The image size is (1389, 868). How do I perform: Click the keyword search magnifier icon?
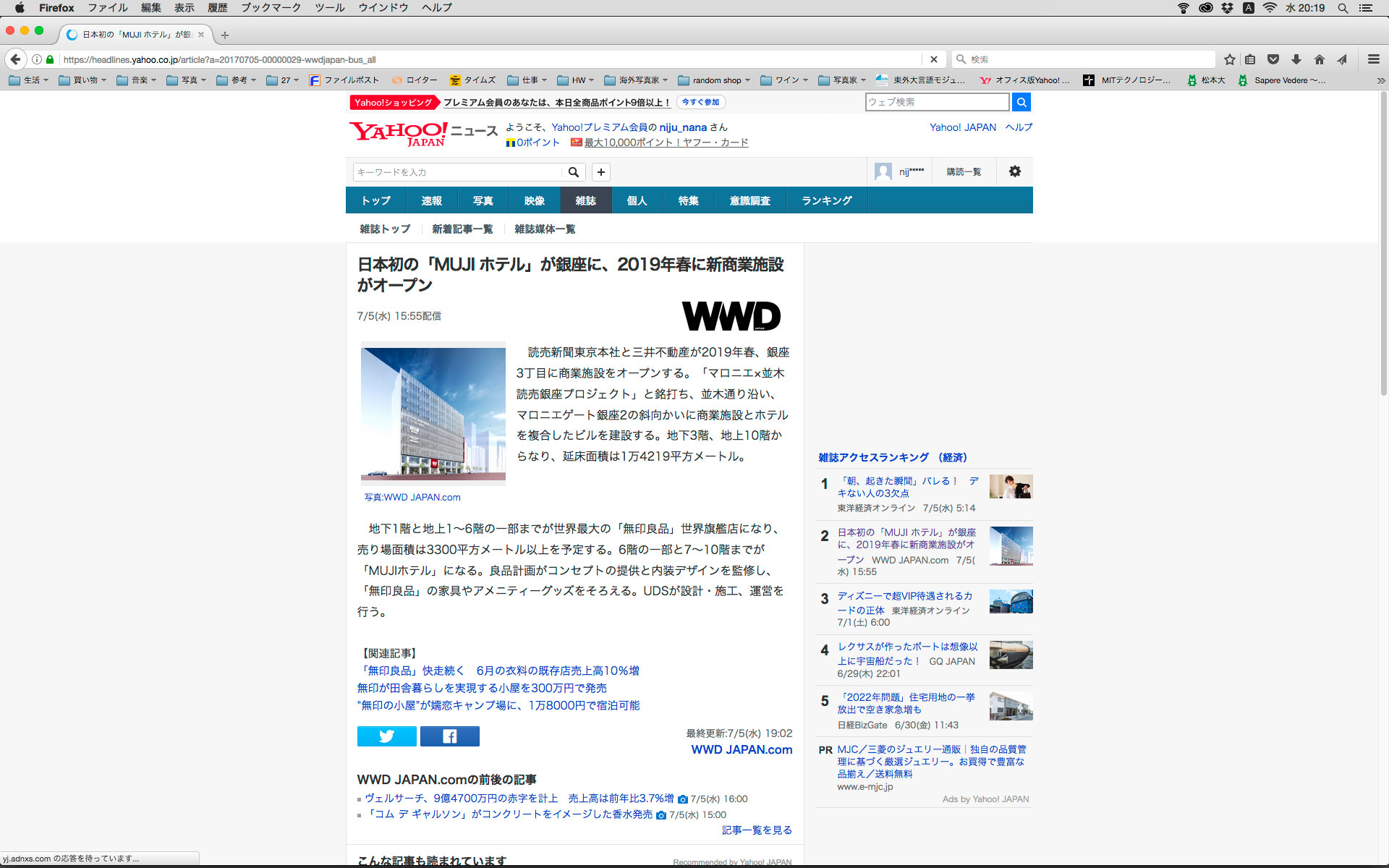click(573, 172)
